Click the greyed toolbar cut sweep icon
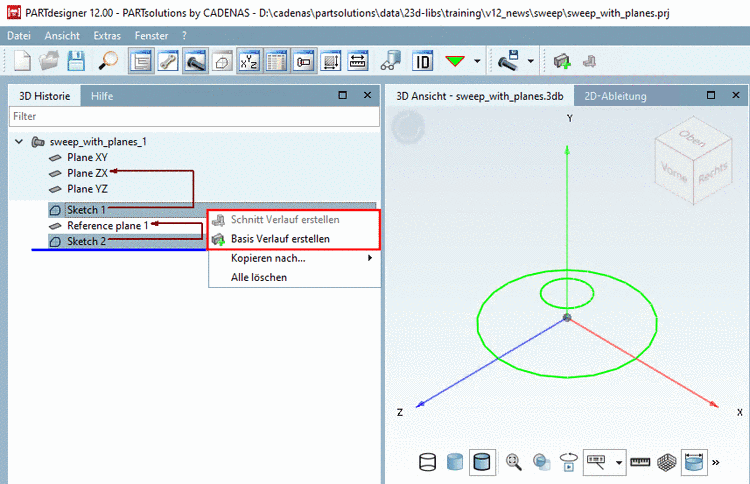This screenshot has width=750, height=484. pos(589,61)
